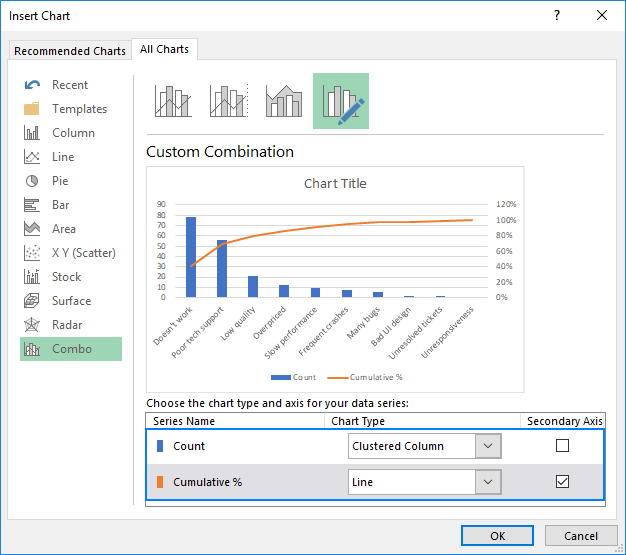Image resolution: width=626 pixels, height=555 pixels.
Task: Choose the Stock category label
Action: 67,277
